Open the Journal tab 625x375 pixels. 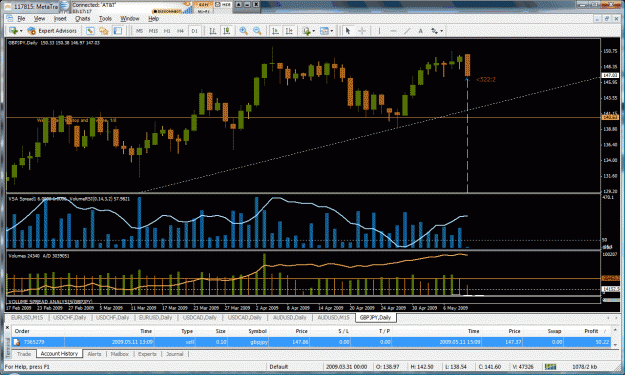[175, 354]
